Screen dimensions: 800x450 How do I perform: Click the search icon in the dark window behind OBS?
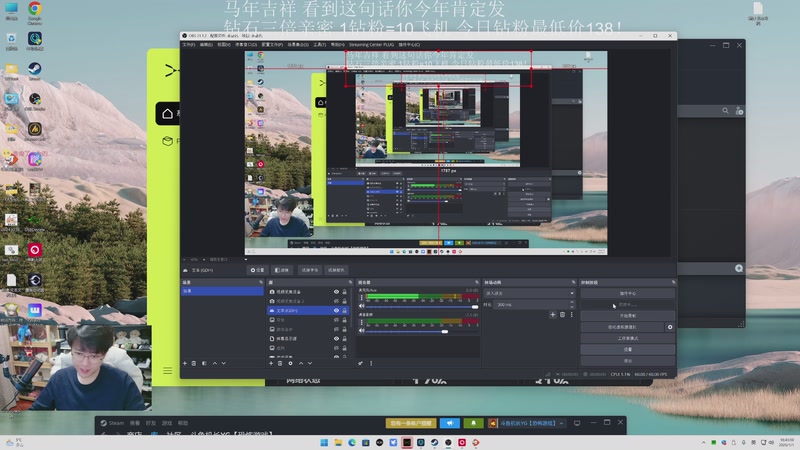coord(726,110)
